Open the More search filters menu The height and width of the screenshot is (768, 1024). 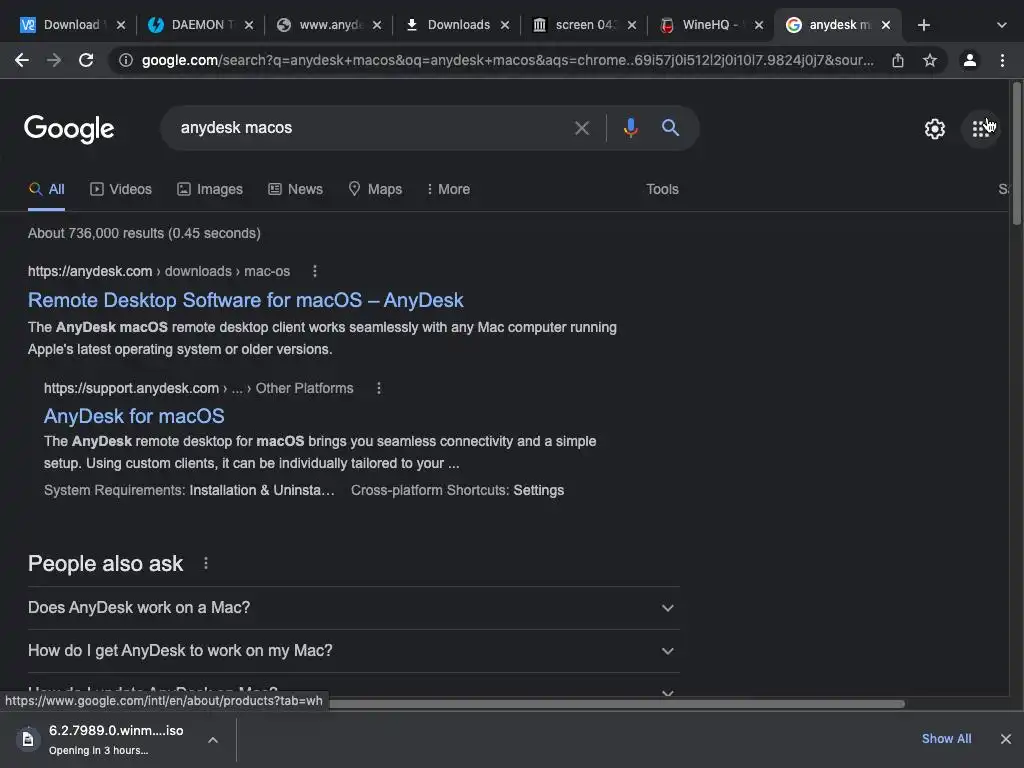pyautogui.click(x=448, y=189)
